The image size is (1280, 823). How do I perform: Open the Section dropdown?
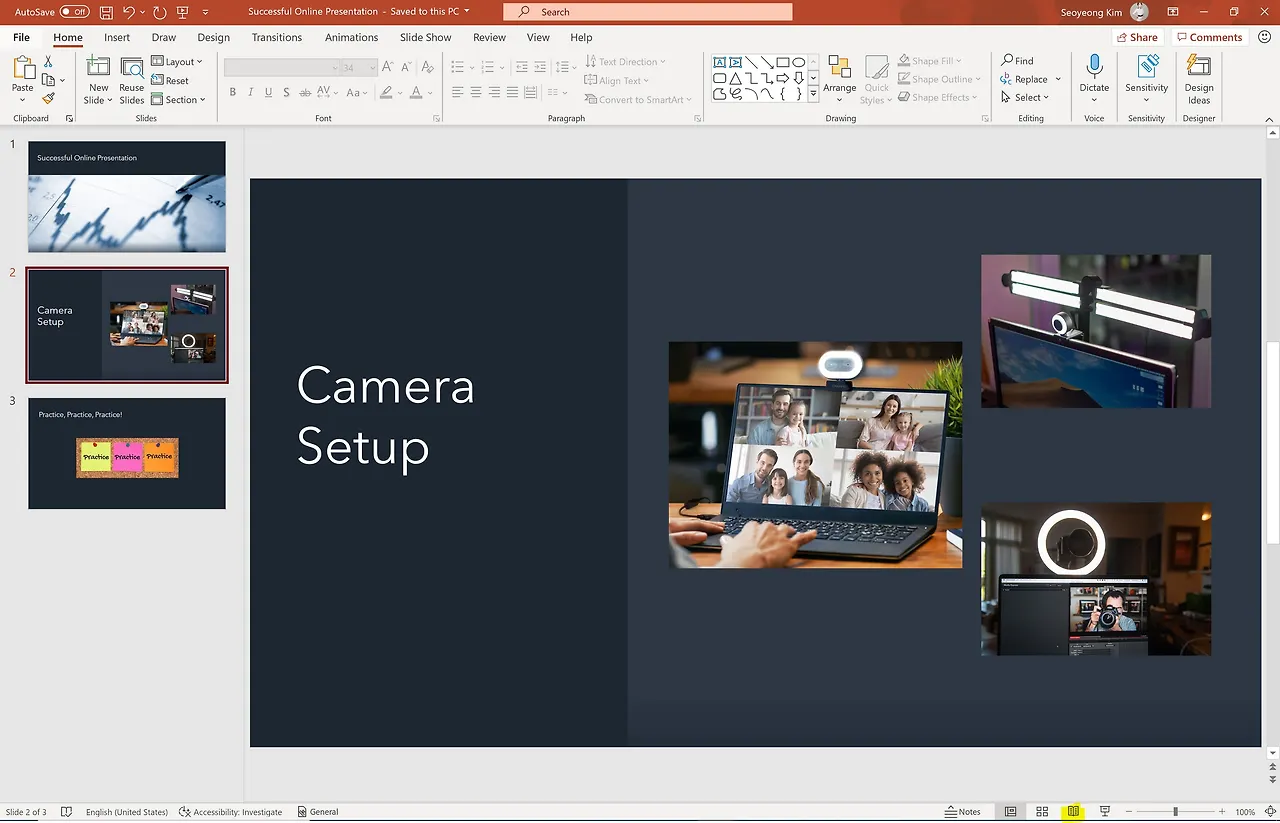(179, 100)
